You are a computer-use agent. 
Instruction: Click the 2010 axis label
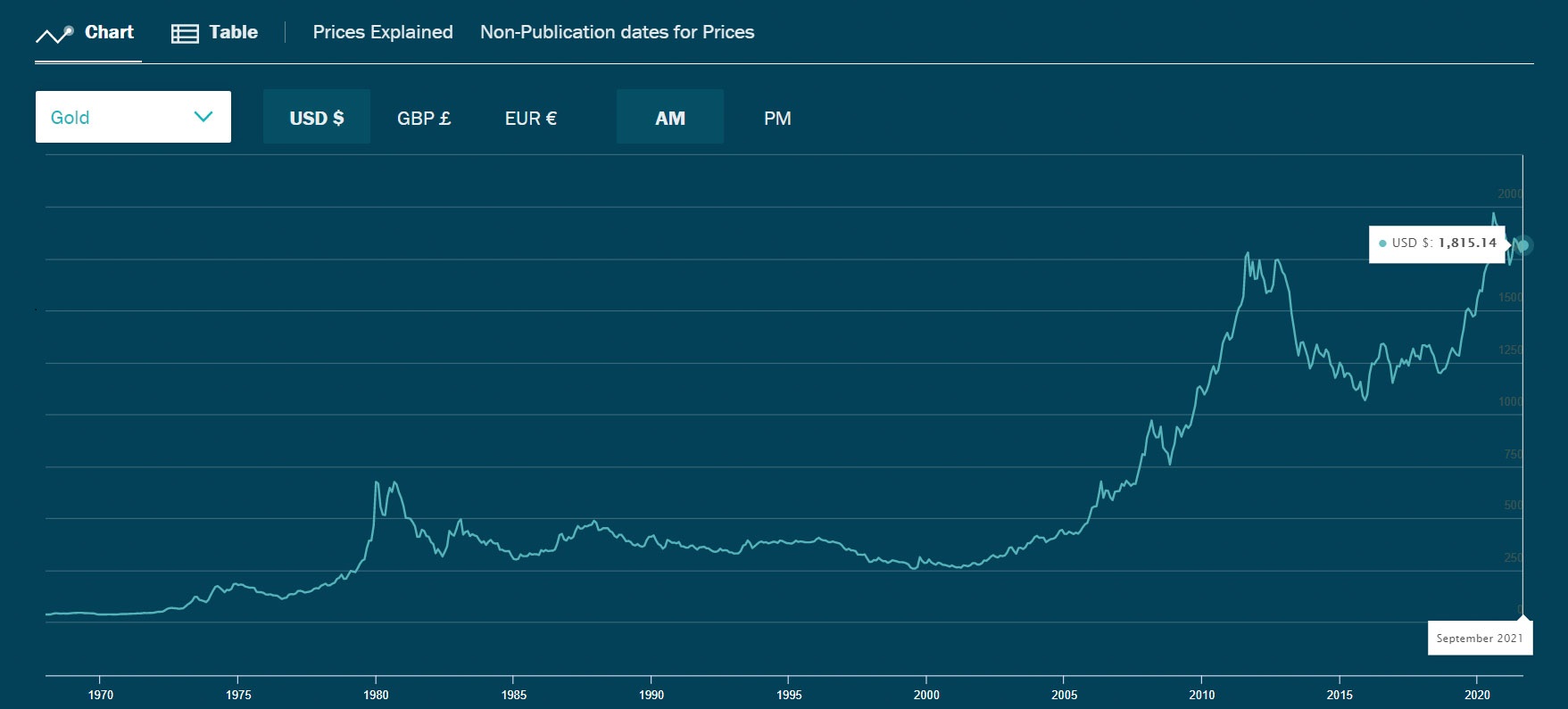[1202, 695]
